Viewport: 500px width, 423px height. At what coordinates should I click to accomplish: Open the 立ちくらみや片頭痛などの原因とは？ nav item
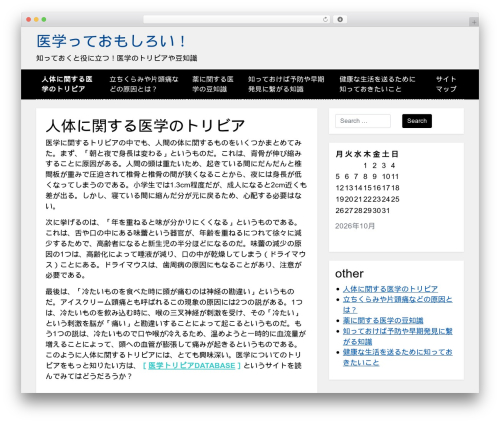[144, 84]
